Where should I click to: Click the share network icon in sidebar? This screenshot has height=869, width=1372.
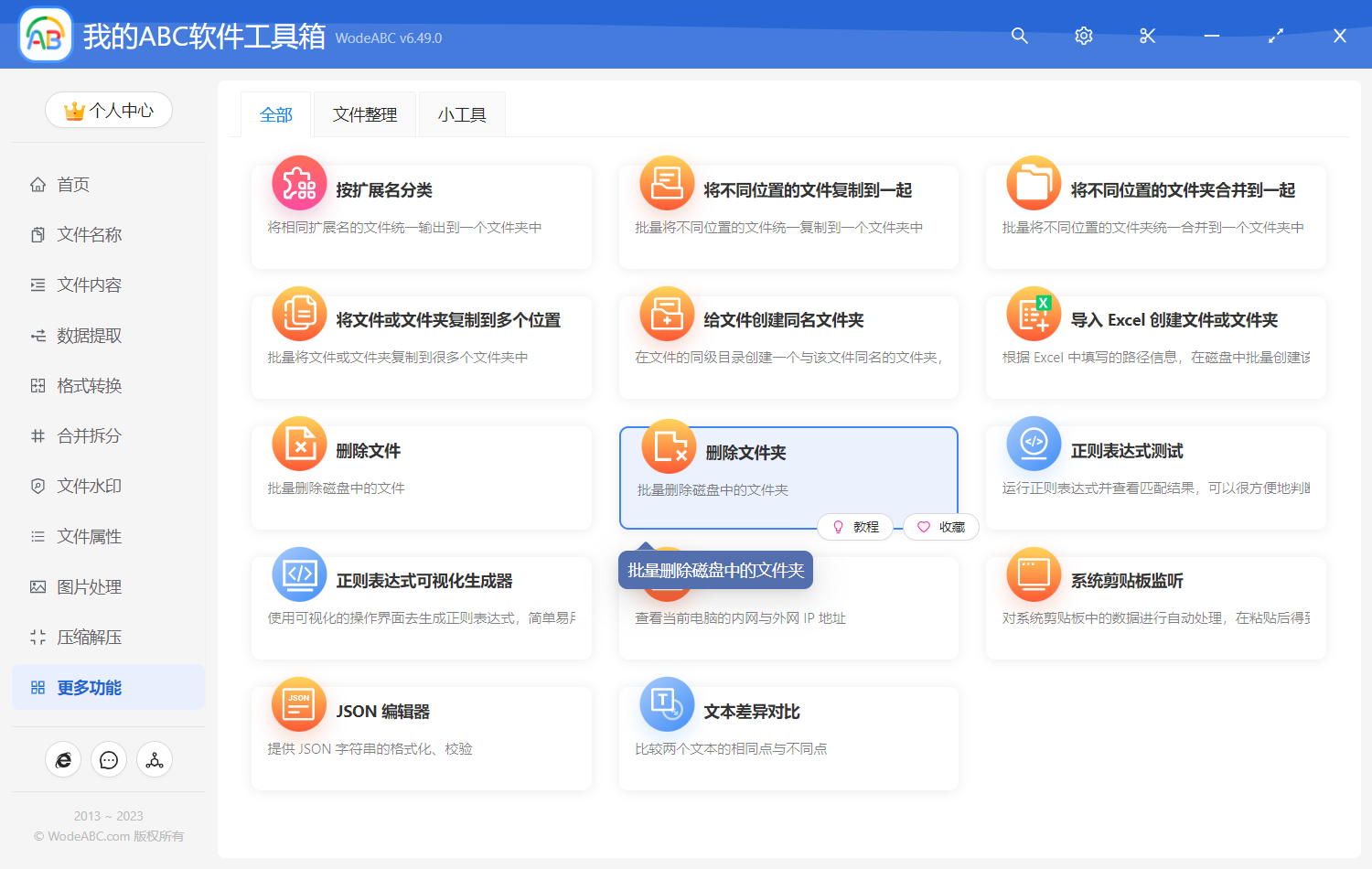click(155, 760)
